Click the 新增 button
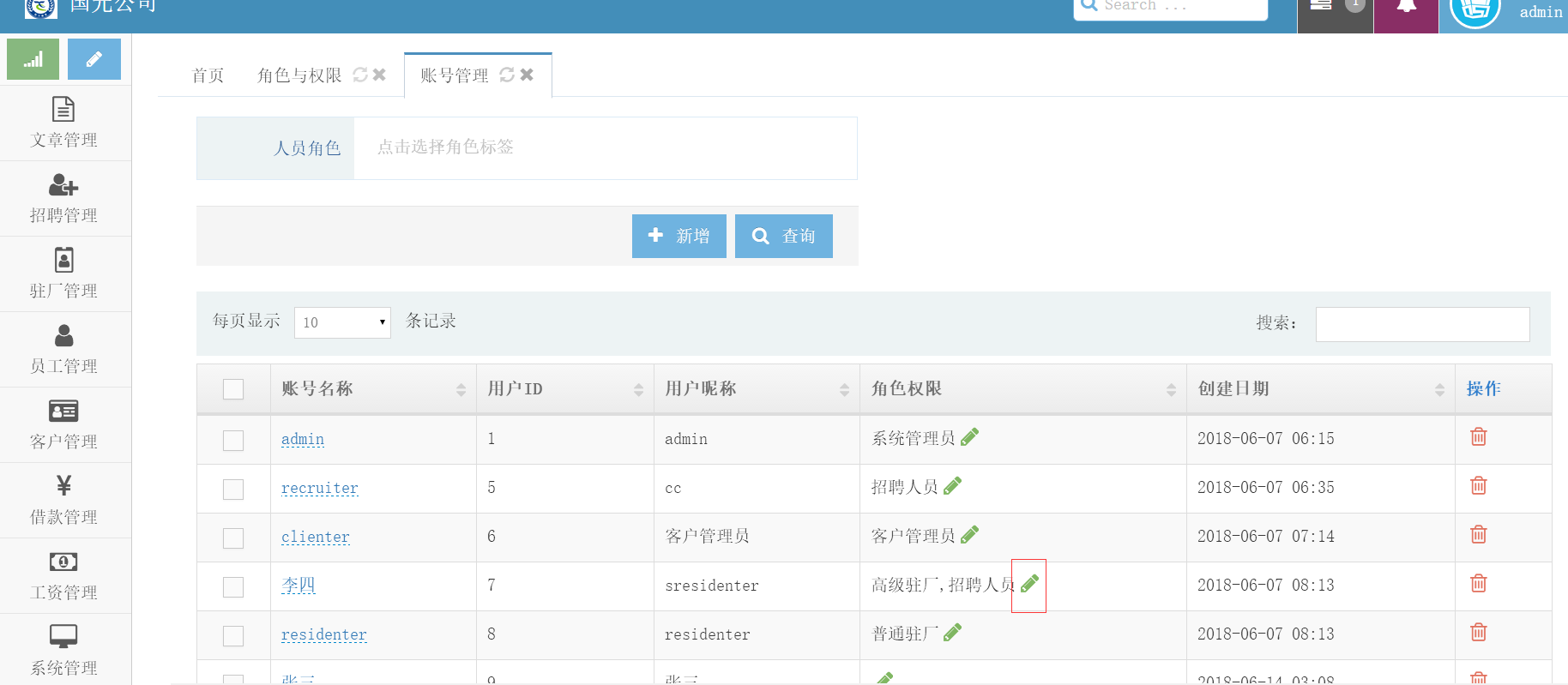Image resolution: width=1568 pixels, height=685 pixels. click(679, 236)
